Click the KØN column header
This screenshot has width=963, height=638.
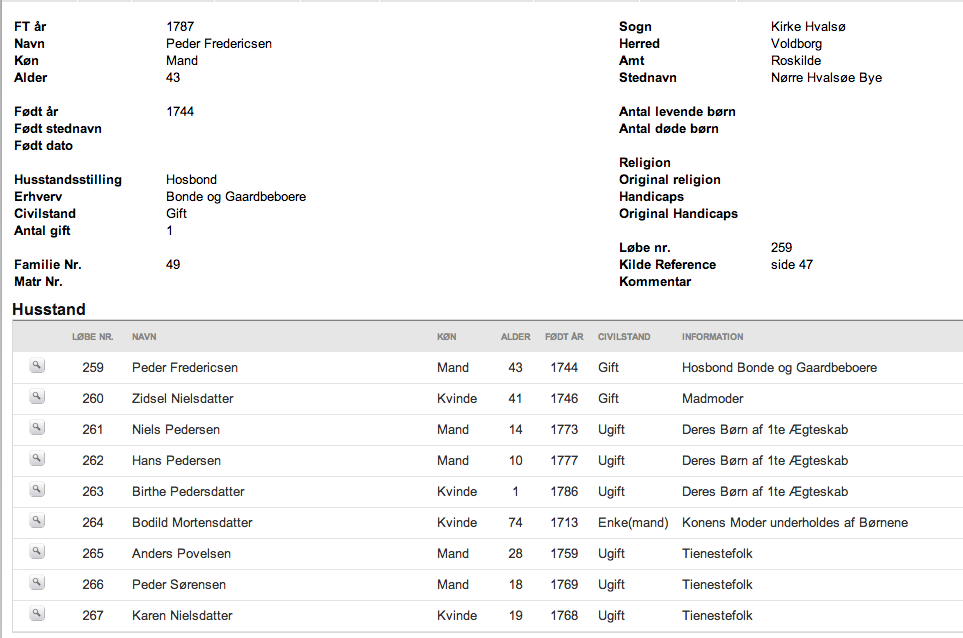point(446,337)
